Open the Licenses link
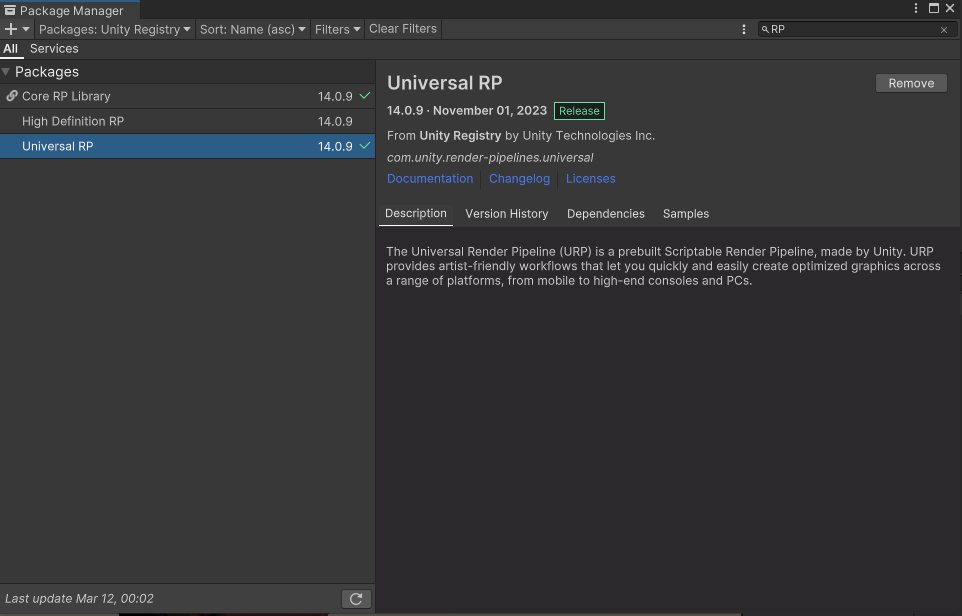 (x=590, y=179)
